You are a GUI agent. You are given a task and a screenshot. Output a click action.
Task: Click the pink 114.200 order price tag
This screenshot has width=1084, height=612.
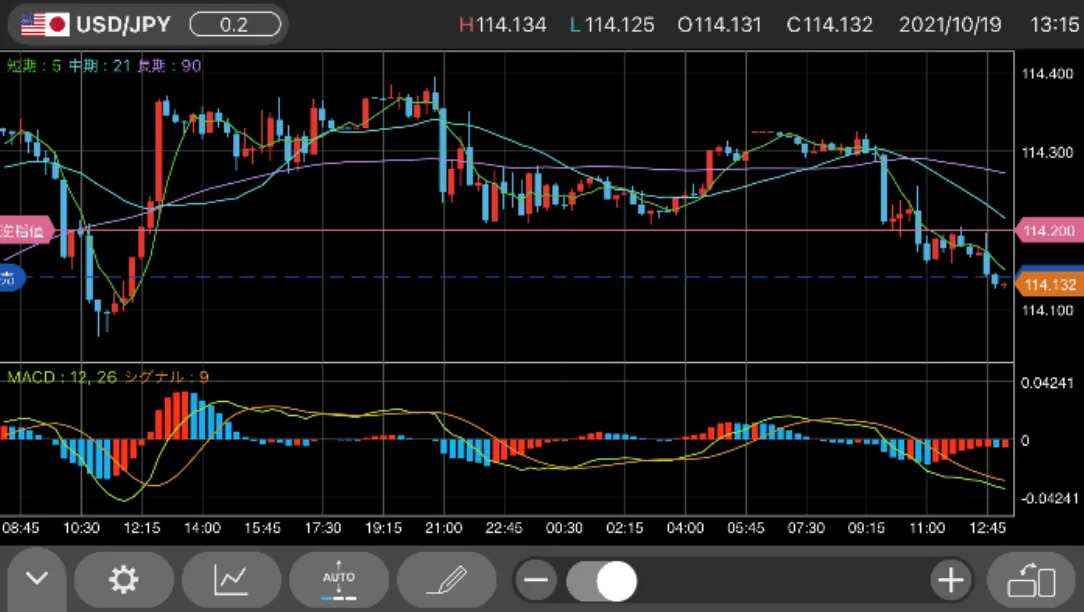pyautogui.click(x=1049, y=231)
